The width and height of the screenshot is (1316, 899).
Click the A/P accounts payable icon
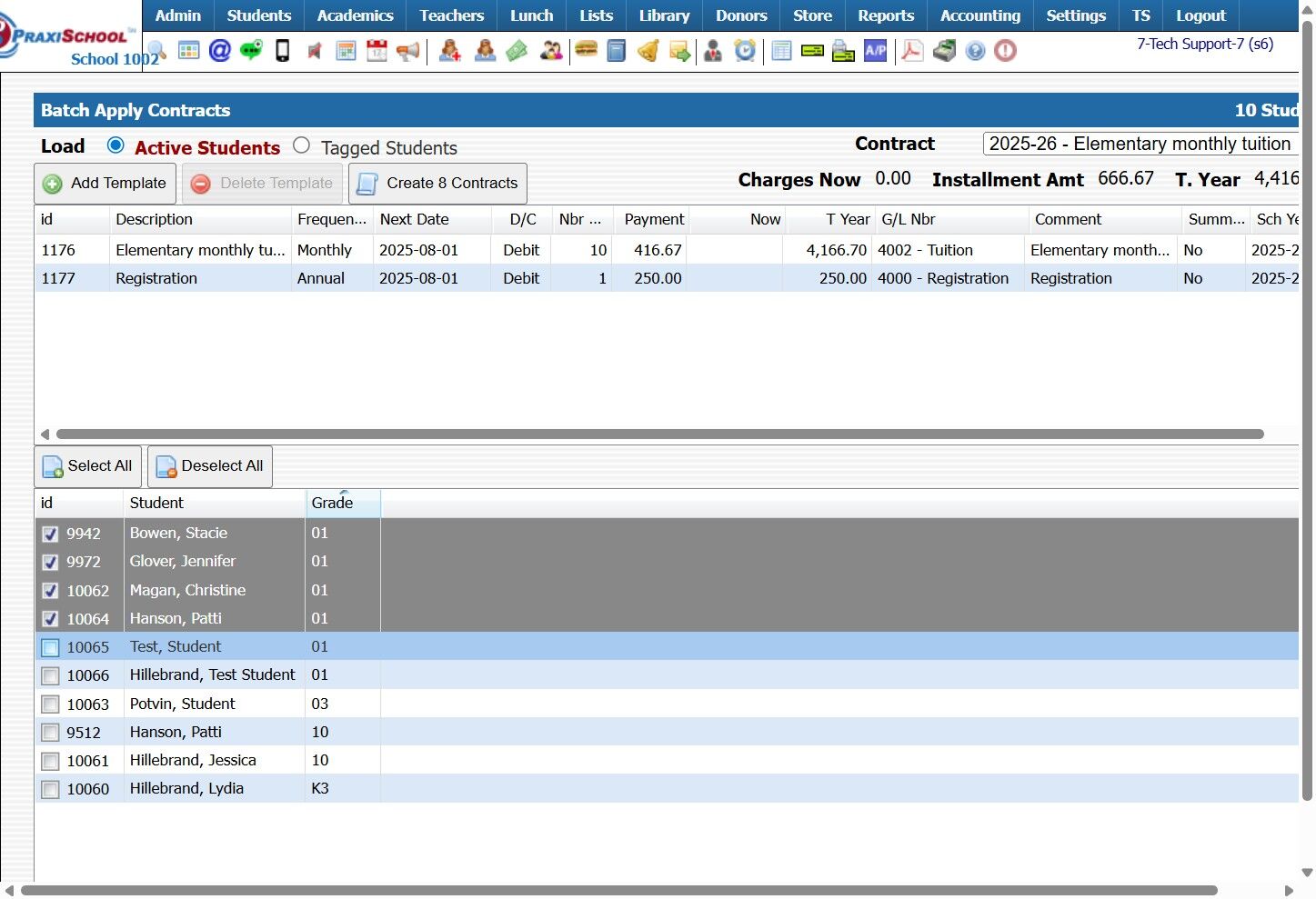tap(875, 51)
